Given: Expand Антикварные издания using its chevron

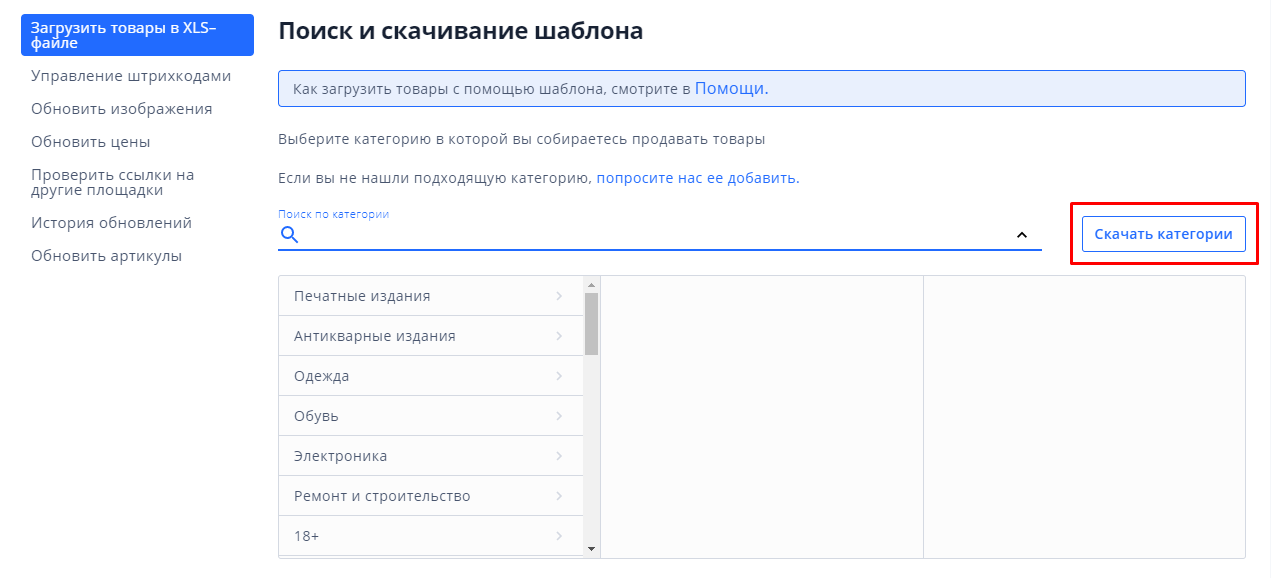Looking at the screenshot, I should coord(559,336).
